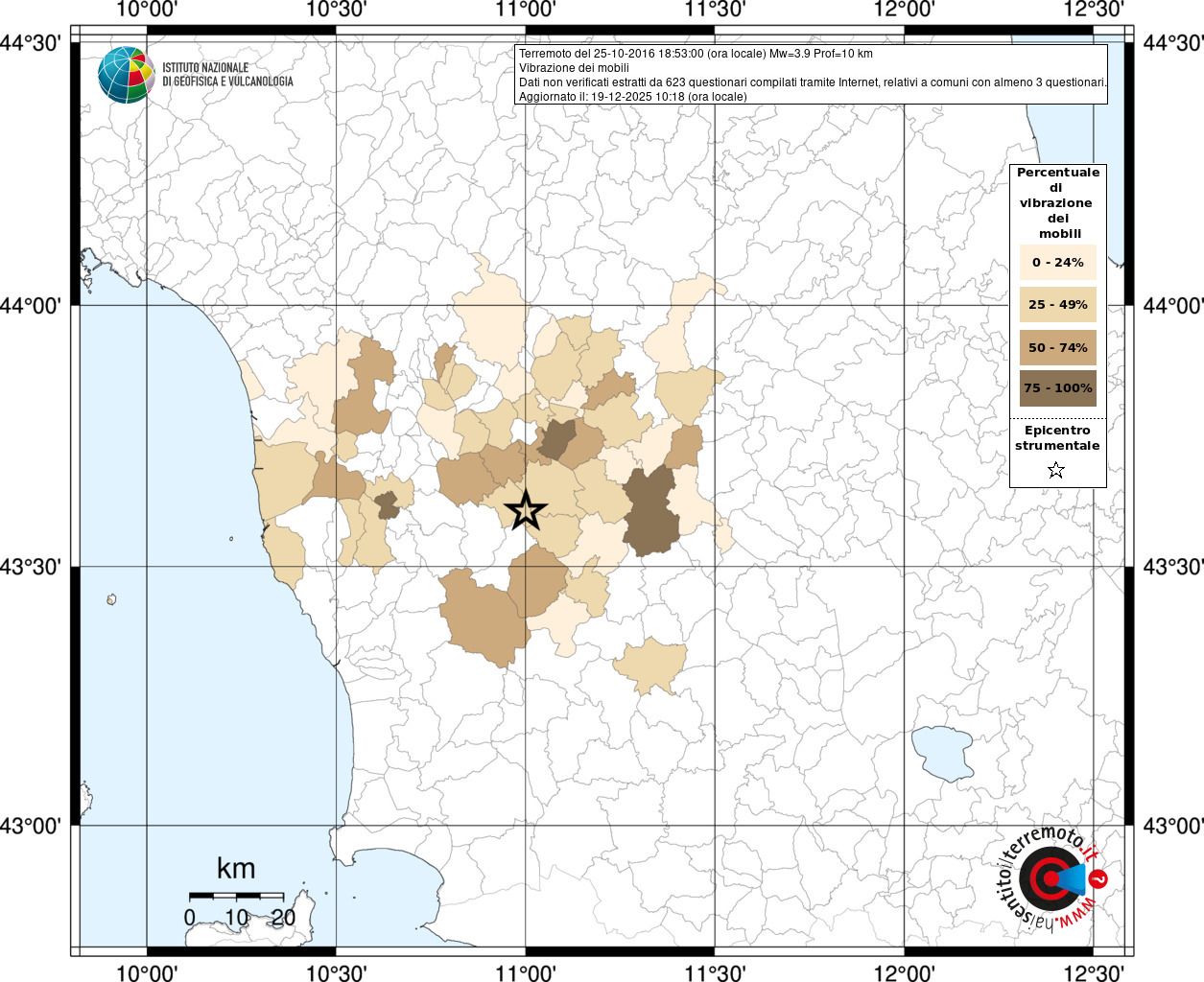Click the star symbol in the legend
Viewport: 1204px width, 982px height.
pos(1056,470)
